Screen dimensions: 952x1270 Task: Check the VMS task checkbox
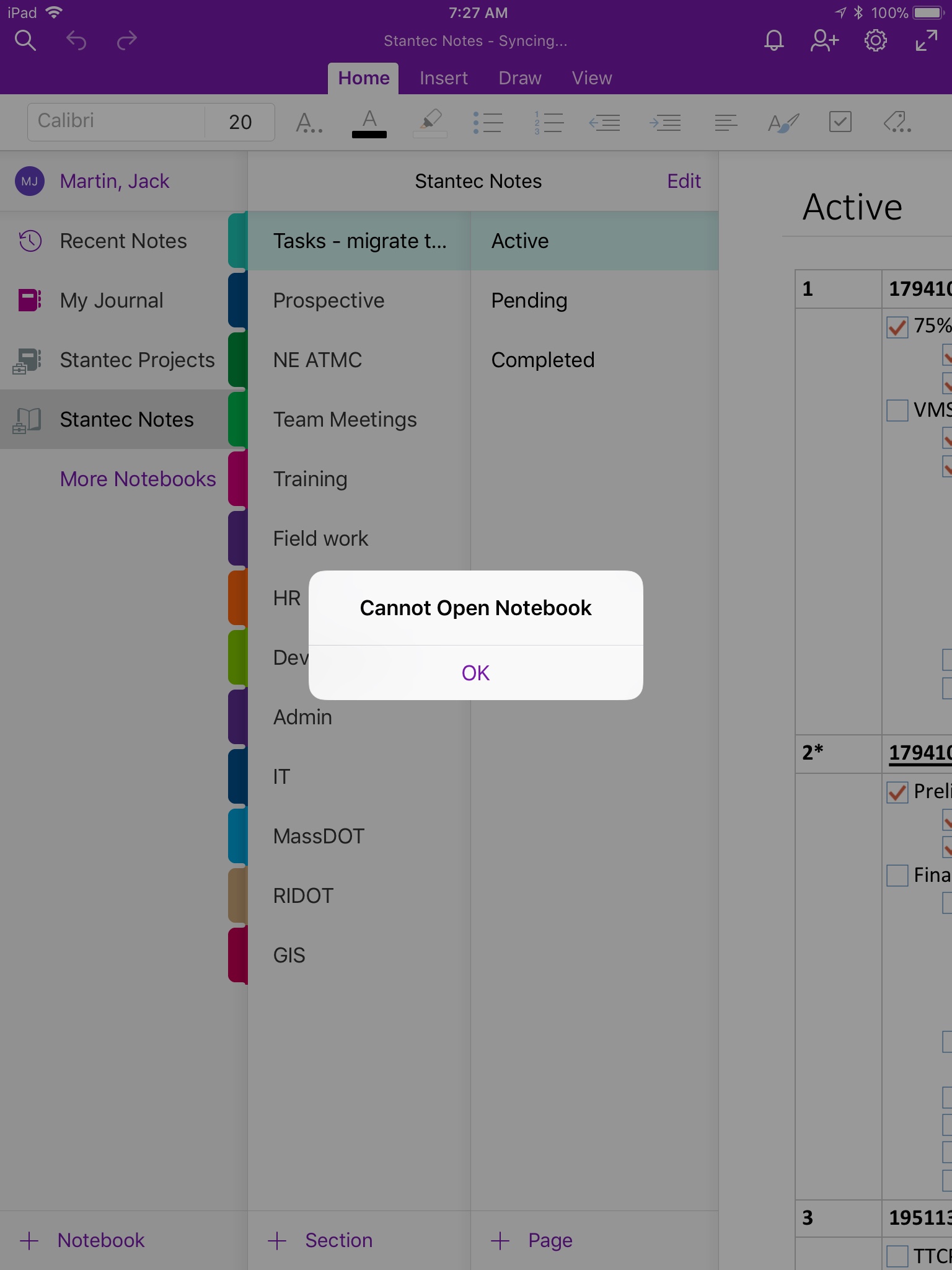[x=897, y=411]
